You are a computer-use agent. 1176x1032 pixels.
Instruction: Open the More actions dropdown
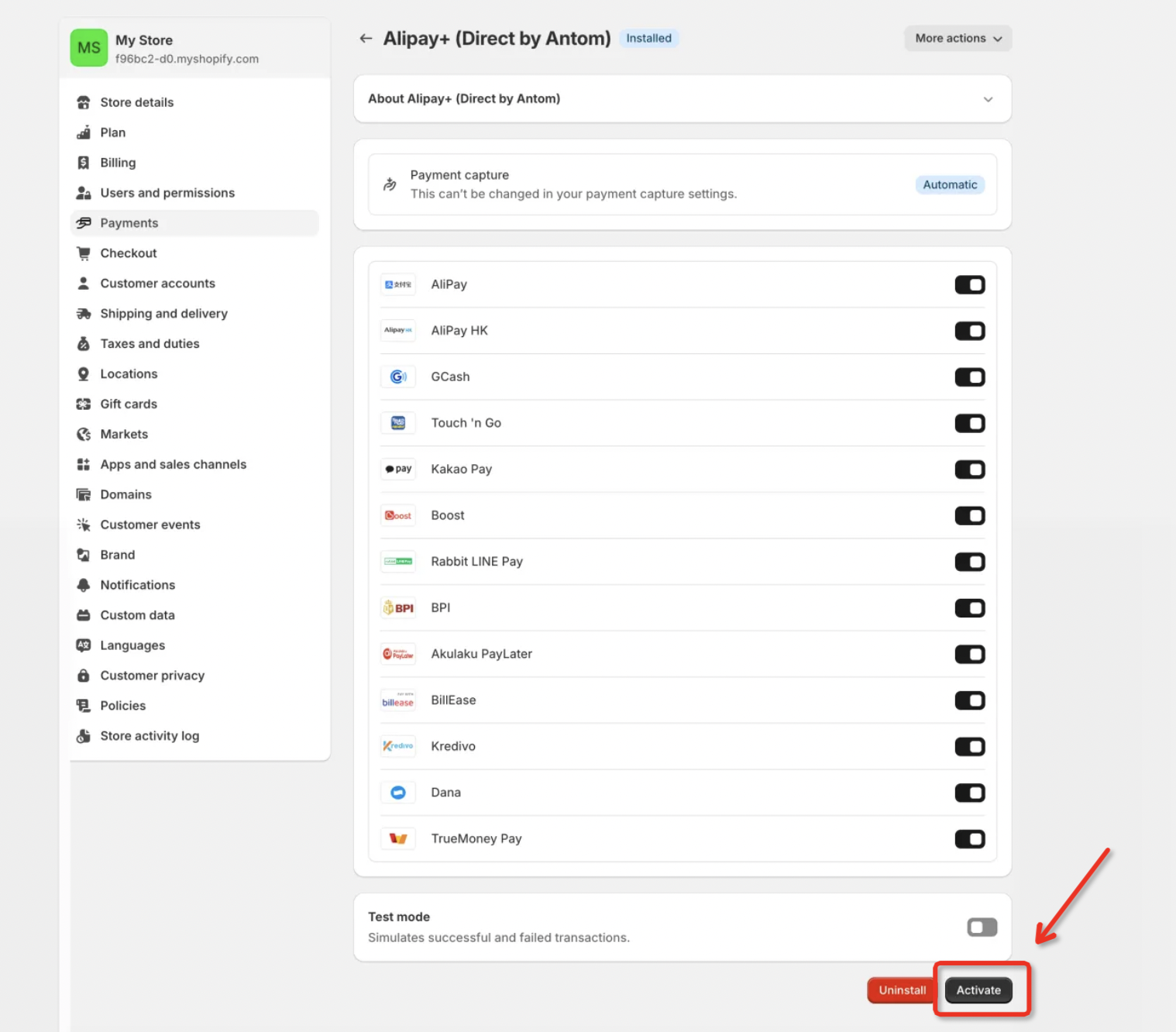click(x=958, y=38)
